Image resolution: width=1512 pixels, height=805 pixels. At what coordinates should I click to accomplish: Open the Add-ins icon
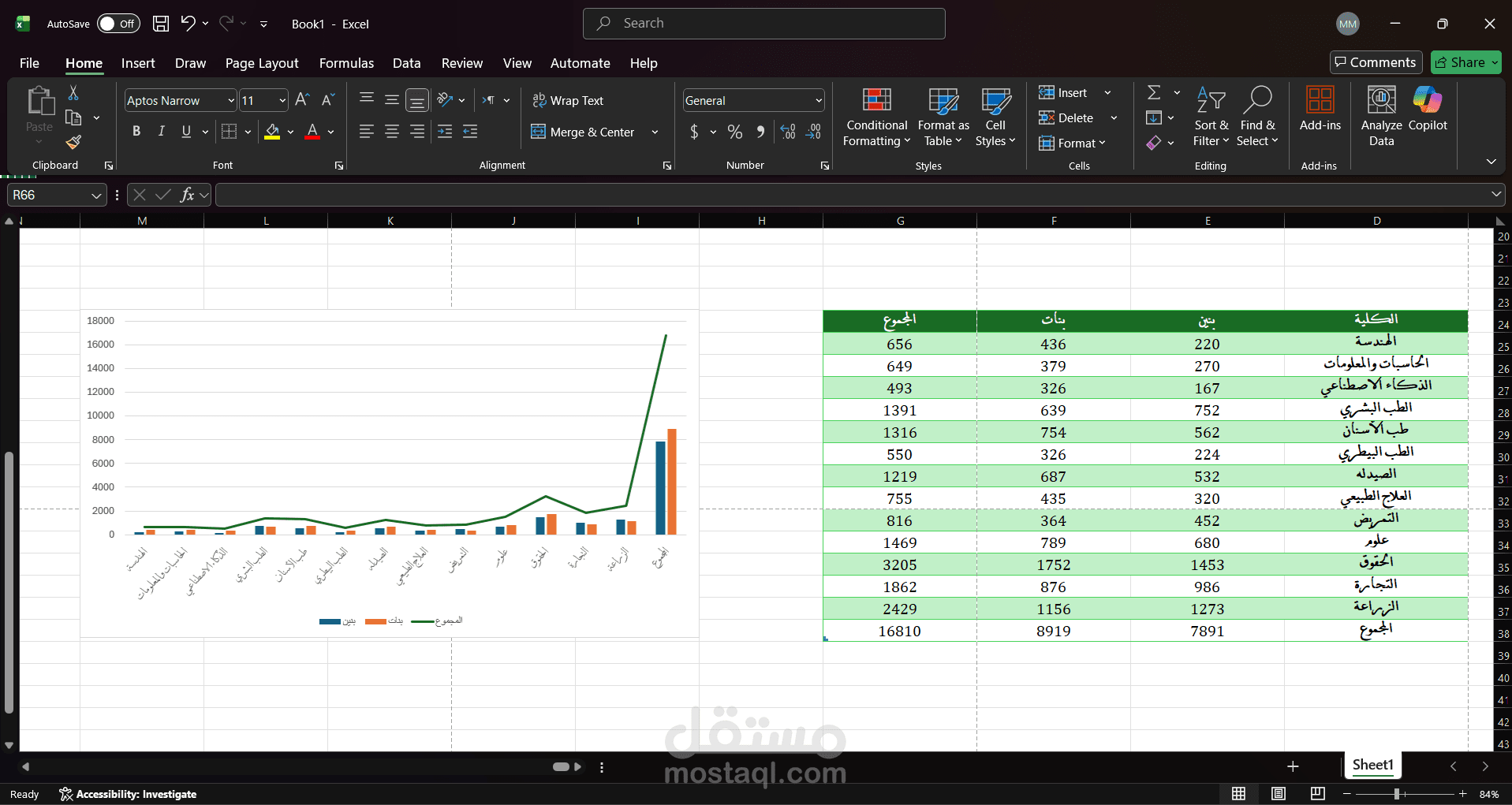1320,108
